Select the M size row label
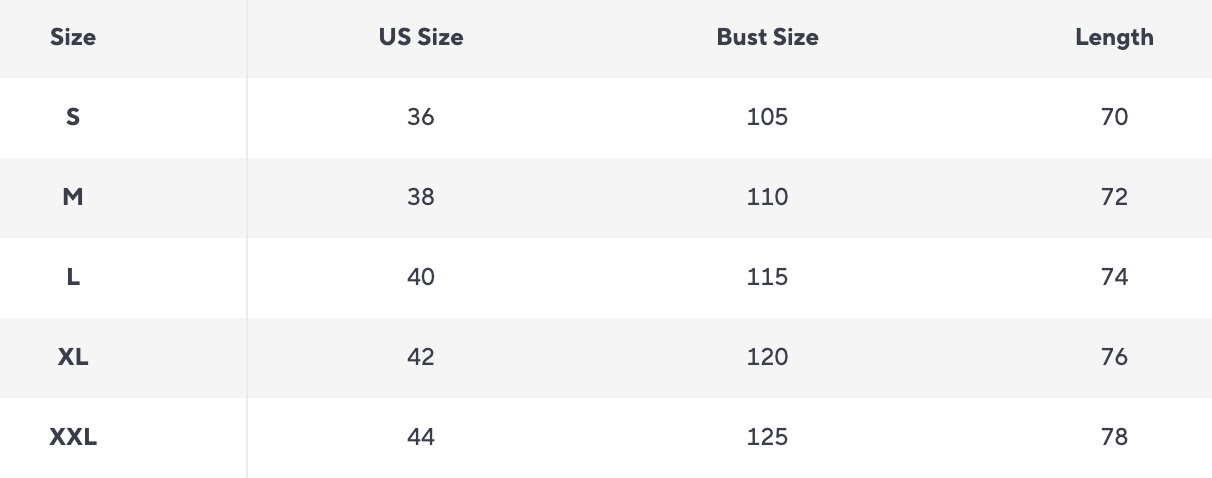Screen dimensions: 1212x478 (73, 197)
